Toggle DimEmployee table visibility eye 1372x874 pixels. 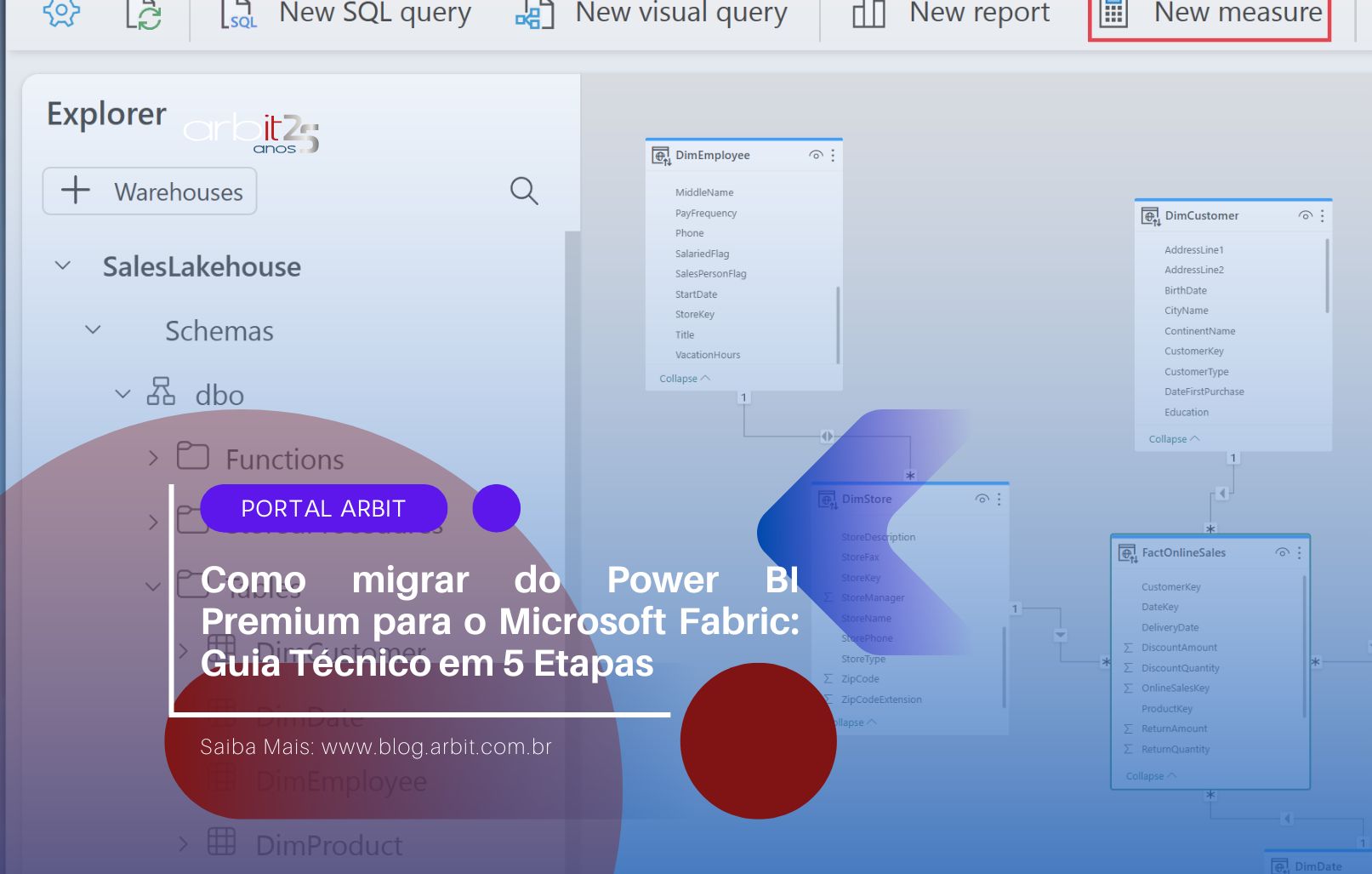[816, 155]
